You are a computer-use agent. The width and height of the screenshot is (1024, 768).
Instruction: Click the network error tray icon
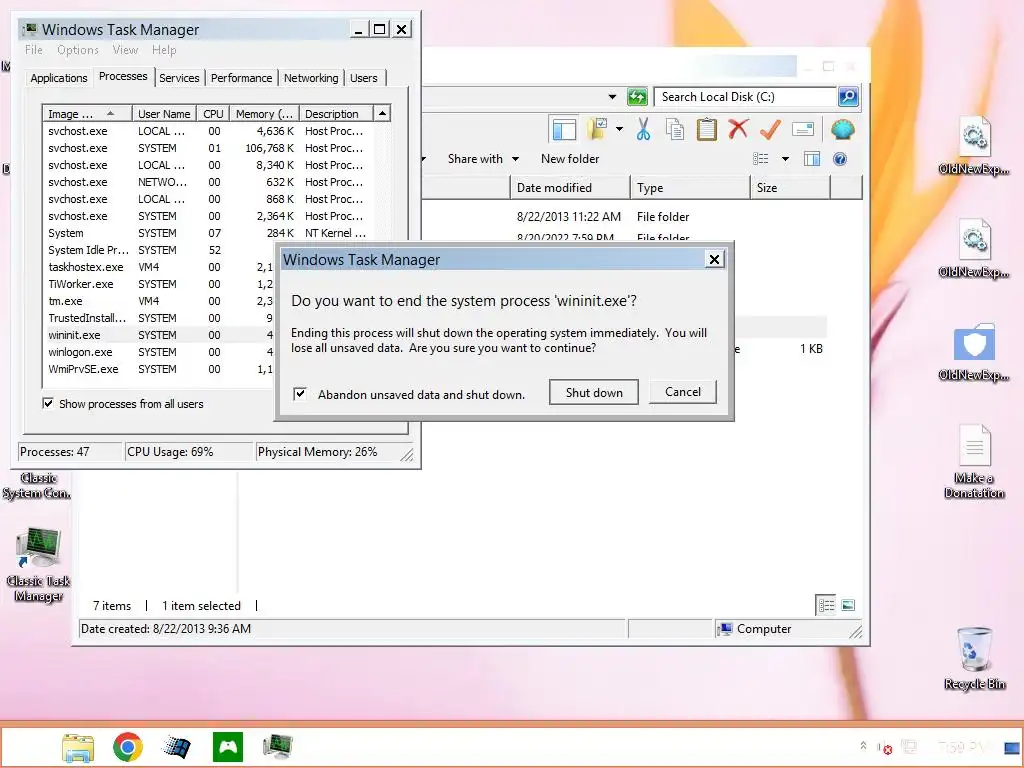point(884,748)
